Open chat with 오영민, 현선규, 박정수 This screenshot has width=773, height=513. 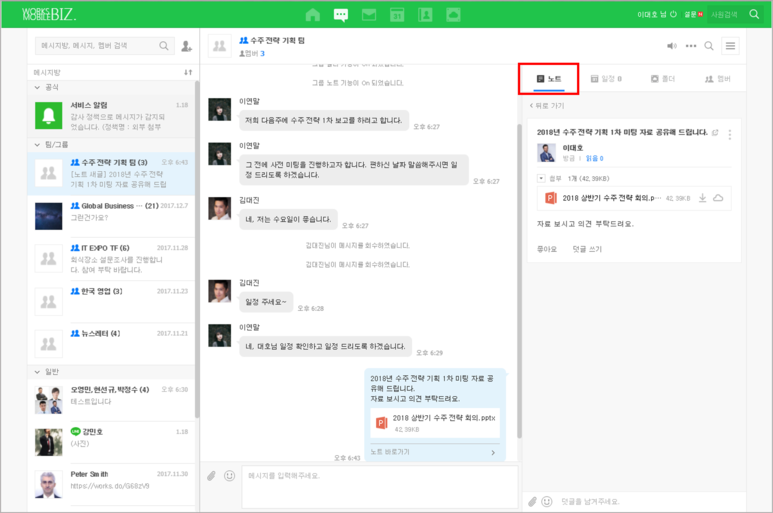tap(111, 400)
